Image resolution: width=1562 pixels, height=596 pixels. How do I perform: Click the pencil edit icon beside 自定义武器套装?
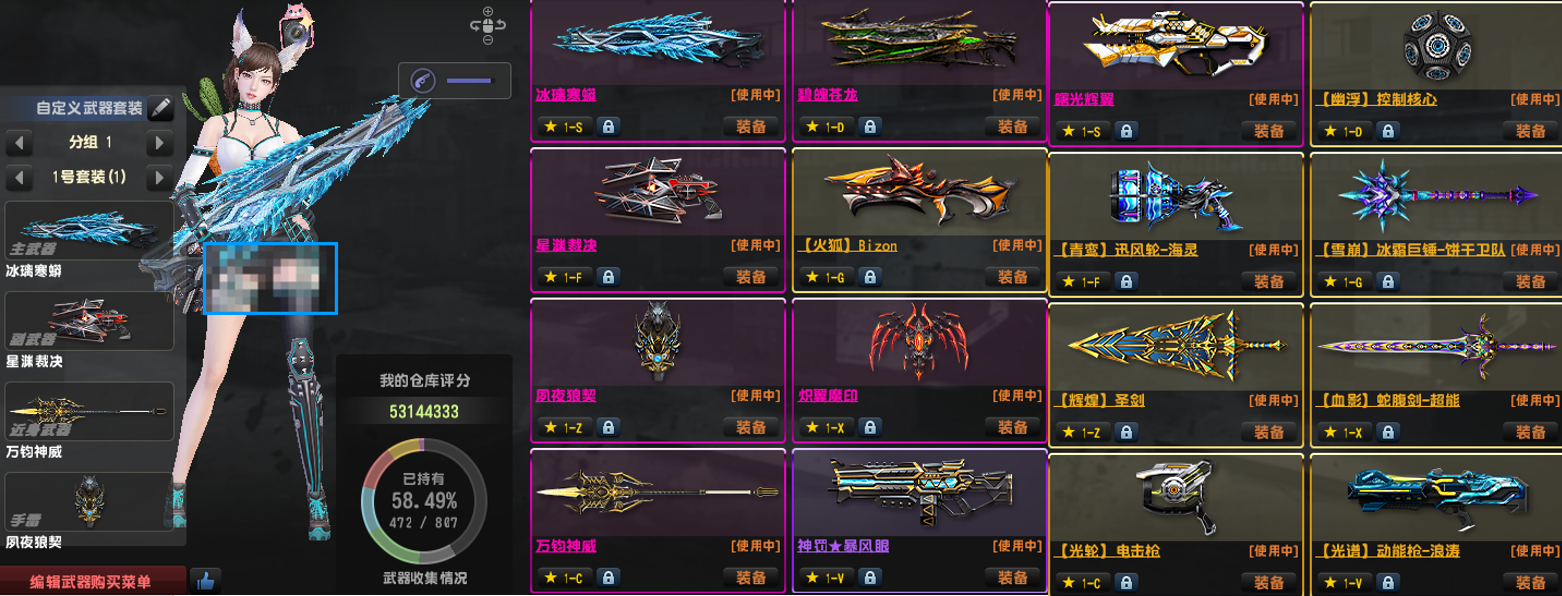(x=161, y=108)
